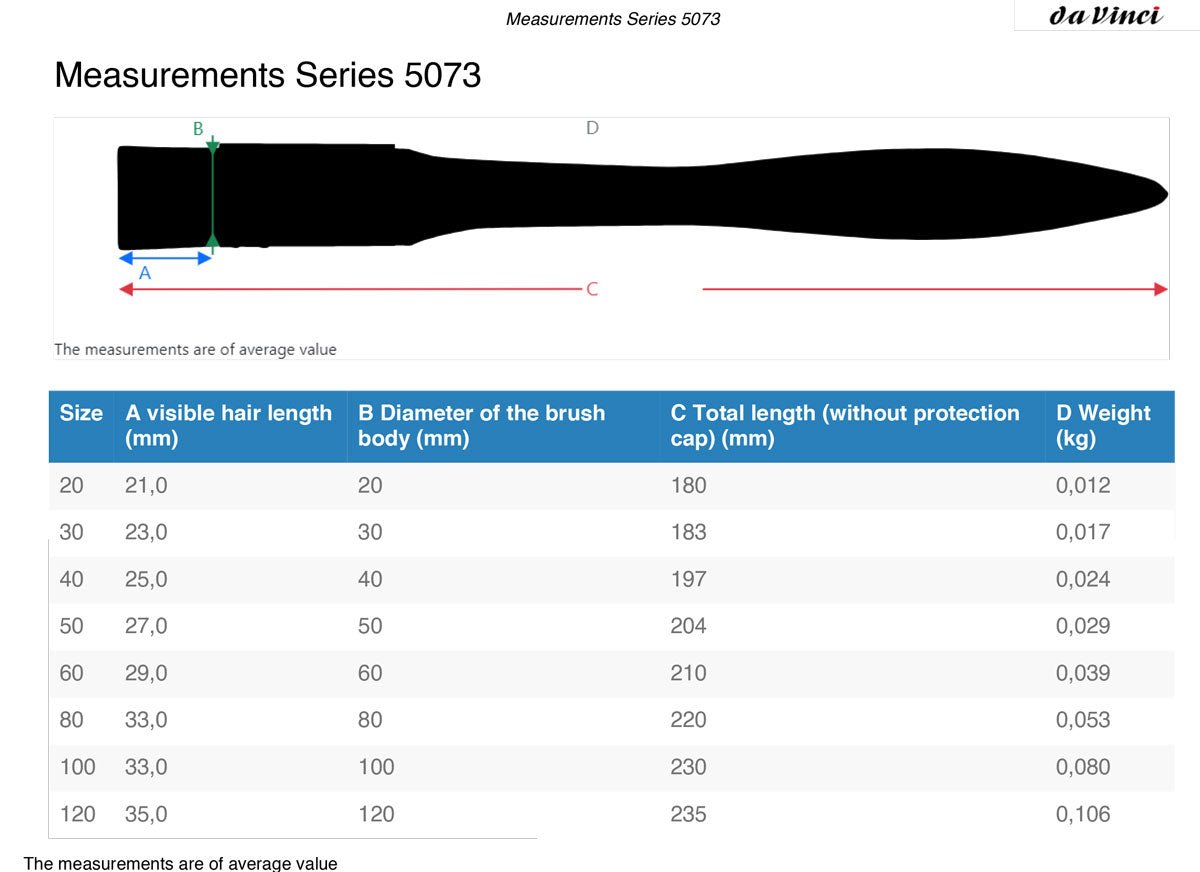This screenshot has width=1200, height=872.
Task: Click the average value caption inside diagram box
Action: click(195, 350)
